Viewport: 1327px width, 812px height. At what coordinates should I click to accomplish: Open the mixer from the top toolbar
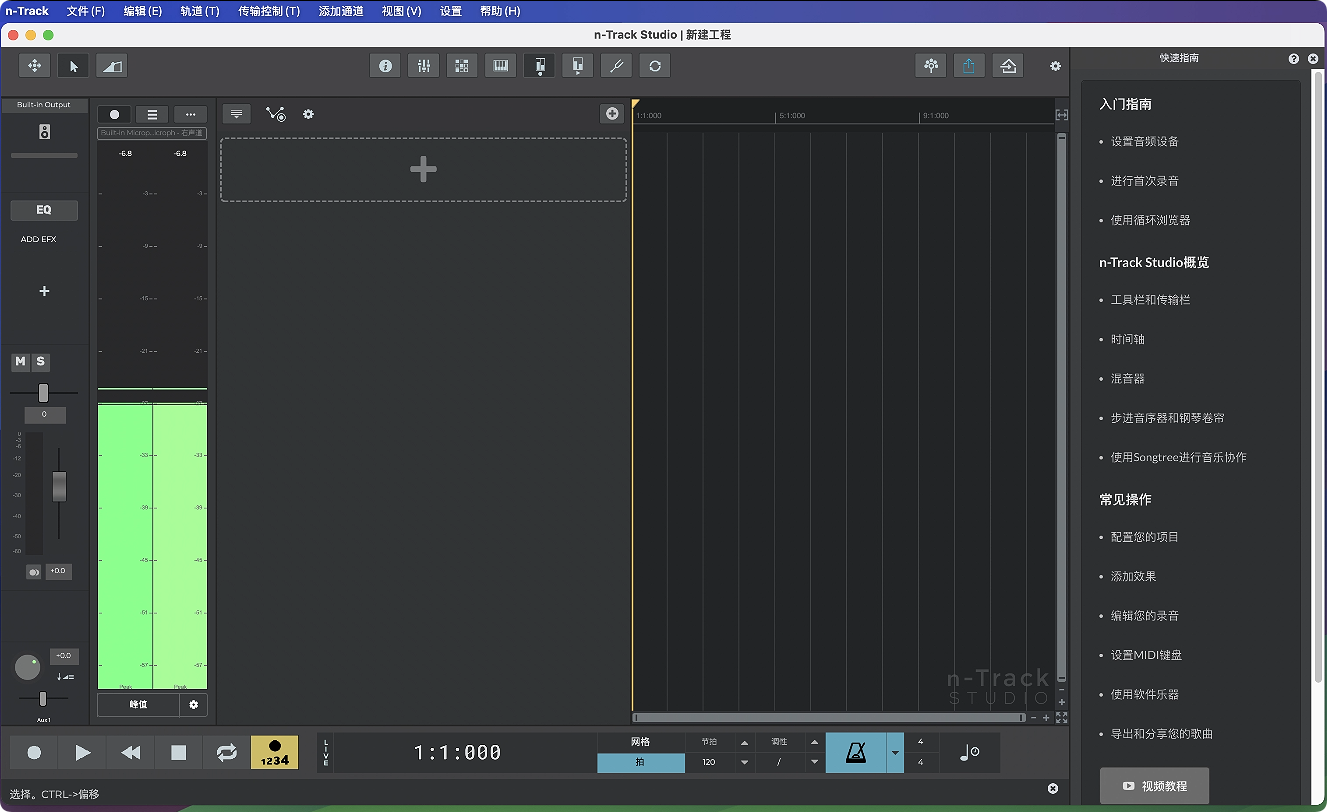[x=423, y=66]
